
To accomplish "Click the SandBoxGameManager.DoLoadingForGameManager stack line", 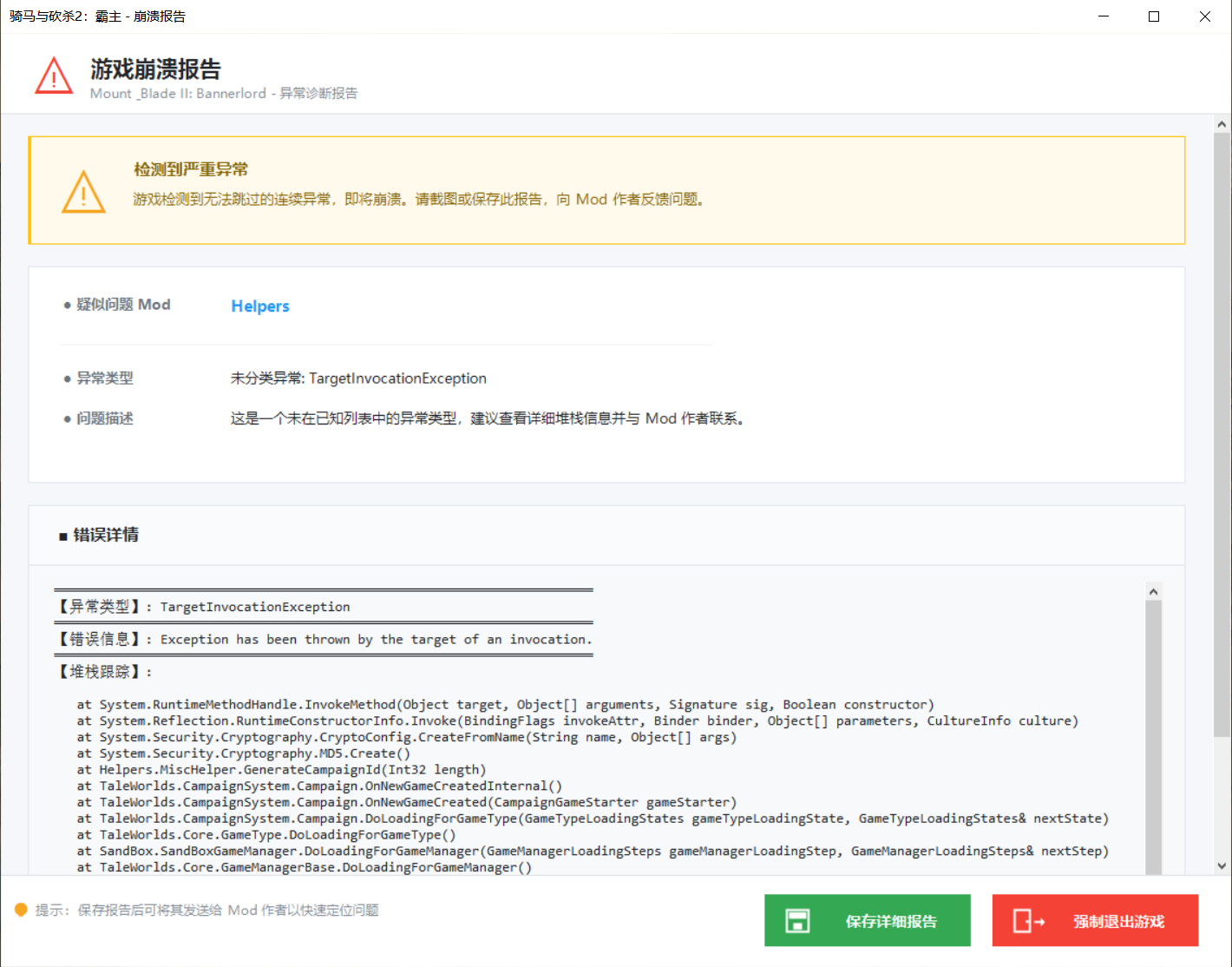I will pyautogui.click(x=593, y=851).
